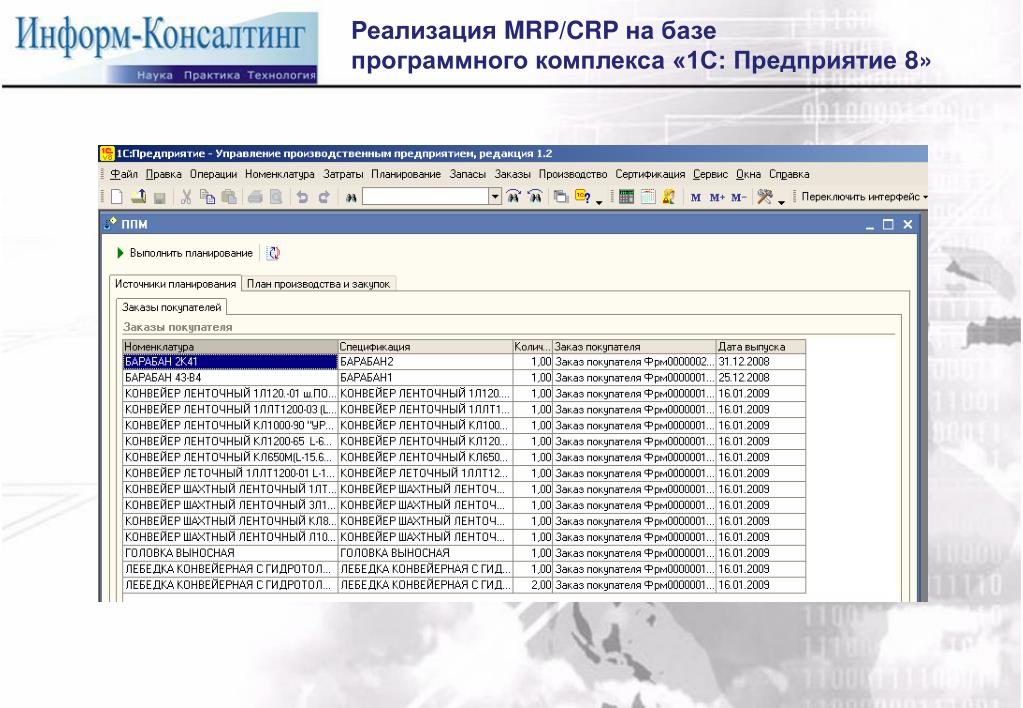Open the Планирование menu
The width and height of the screenshot is (1023, 708).
point(406,174)
